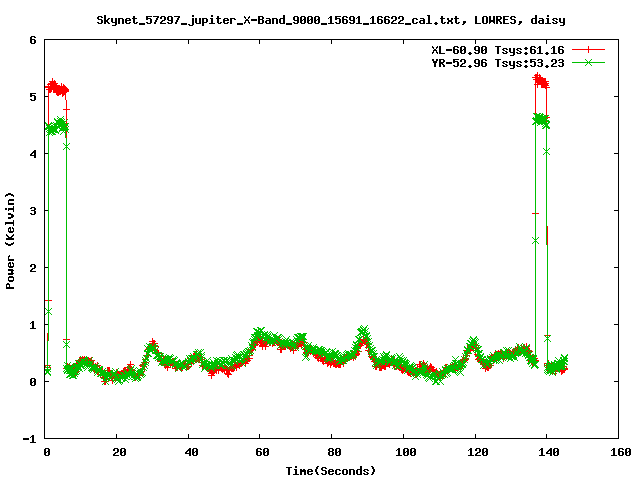Click the x-axis tick label "80"
Image resolution: width=640 pixels, height=480 pixels.
click(x=334, y=452)
